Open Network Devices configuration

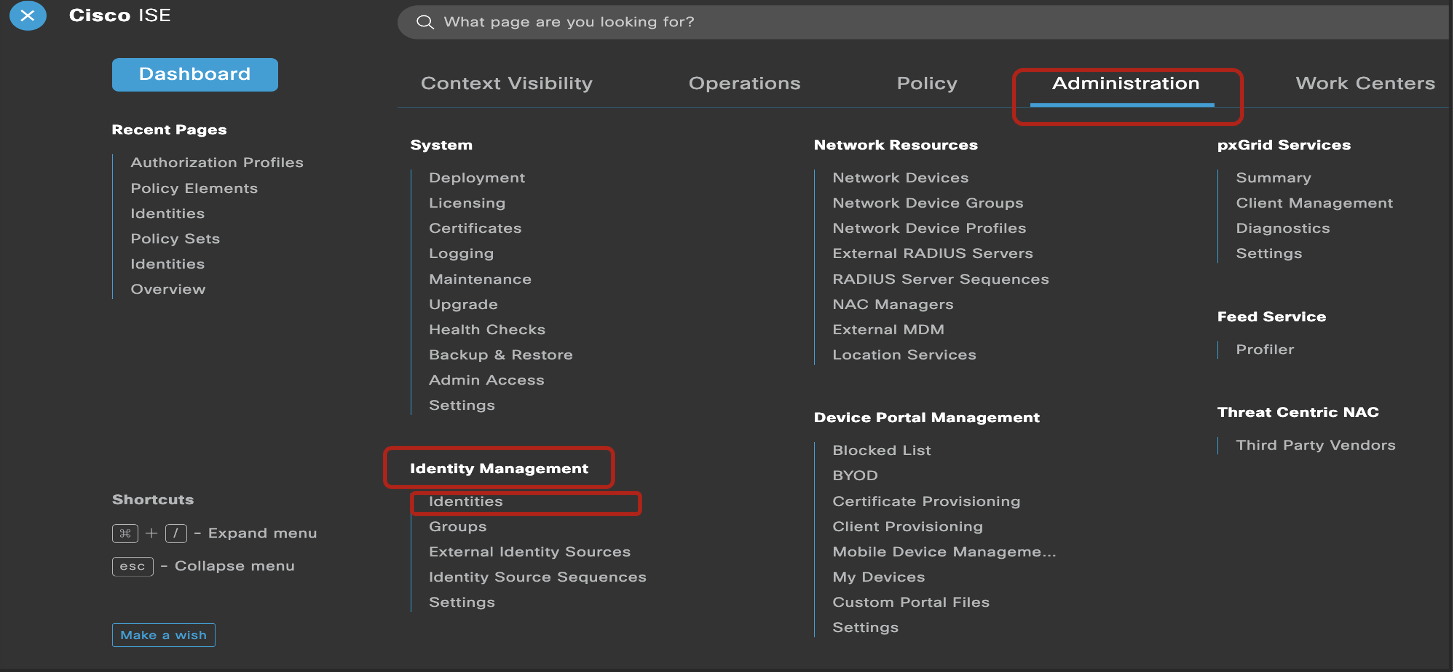click(x=900, y=177)
